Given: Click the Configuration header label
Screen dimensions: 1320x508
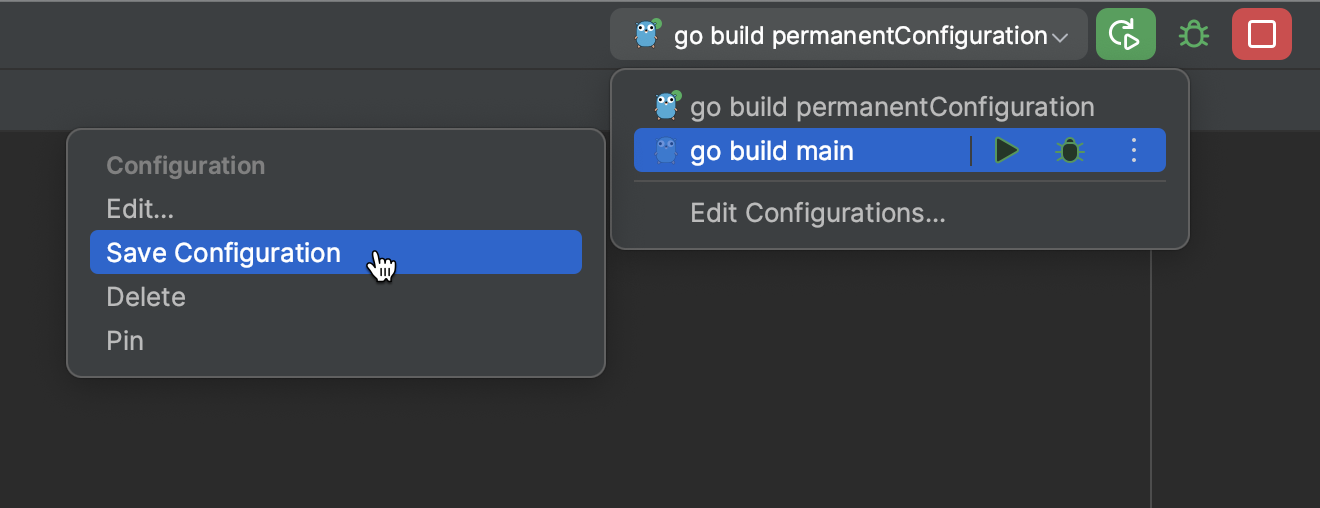Looking at the screenshot, I should 185,166.
